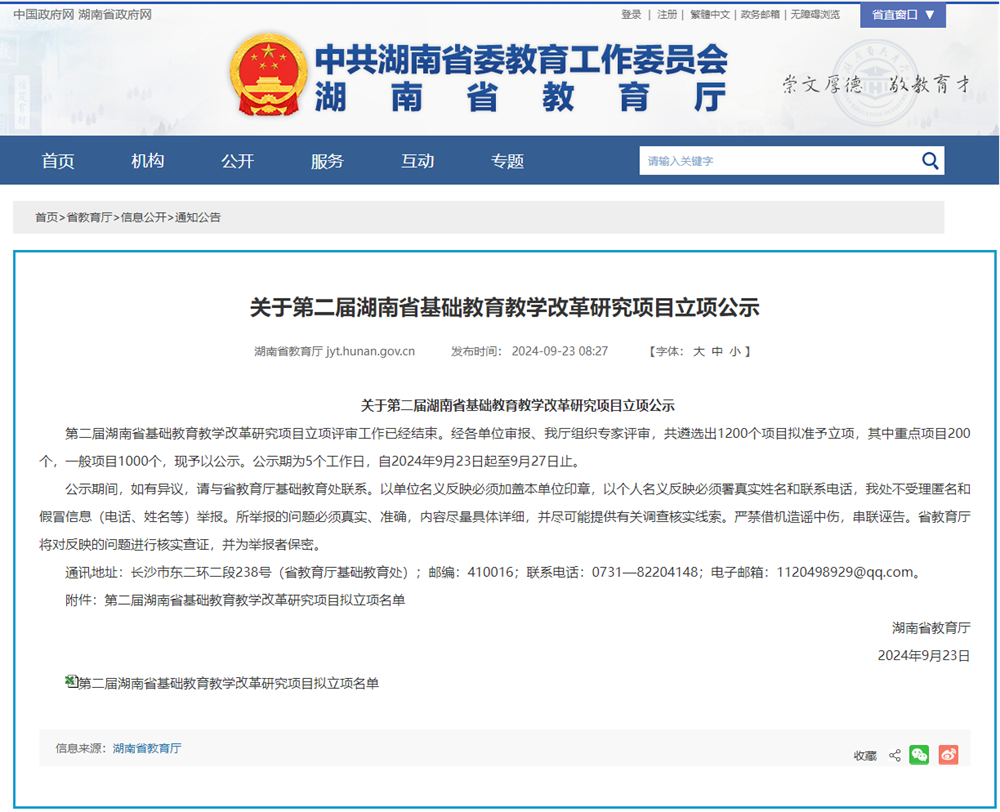Go to the 专题 navigation item
Screen dimensions: 1000x812
tap(507, 161)
